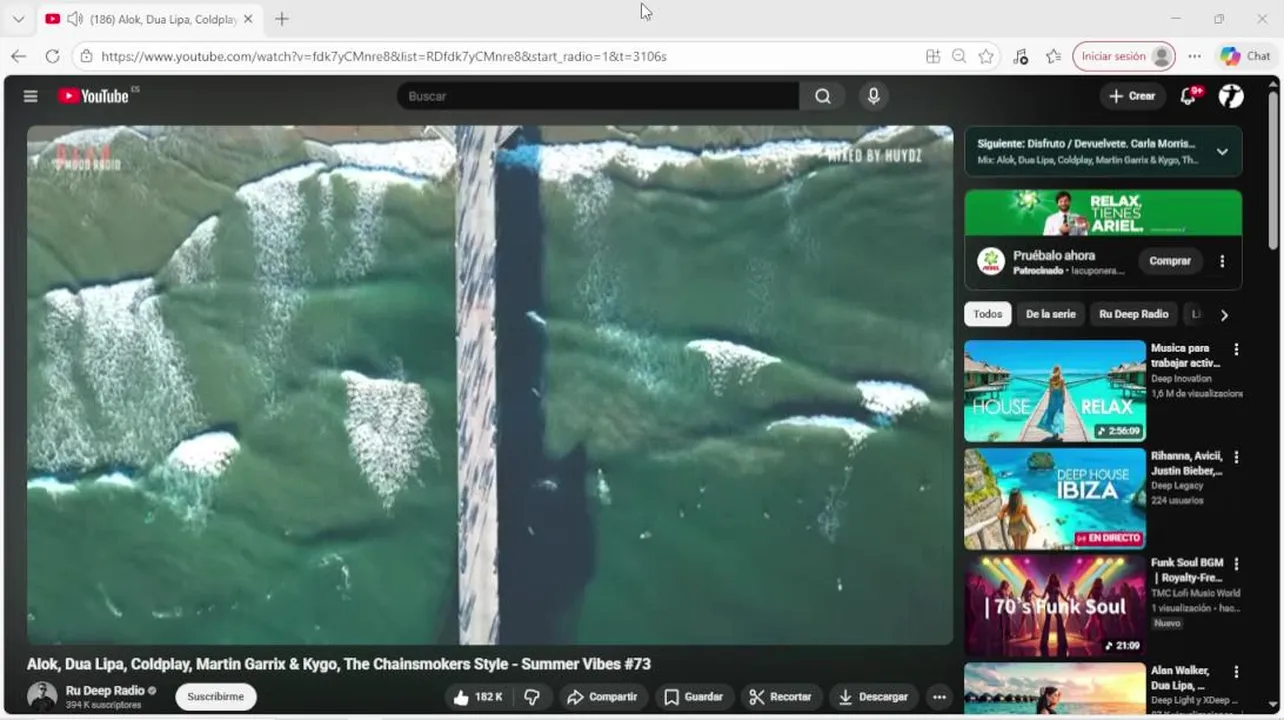This screenshot has width=1284, height=720.
Task: Switch to the Alok, Dua Lipa browser tab
Action: 150,19
